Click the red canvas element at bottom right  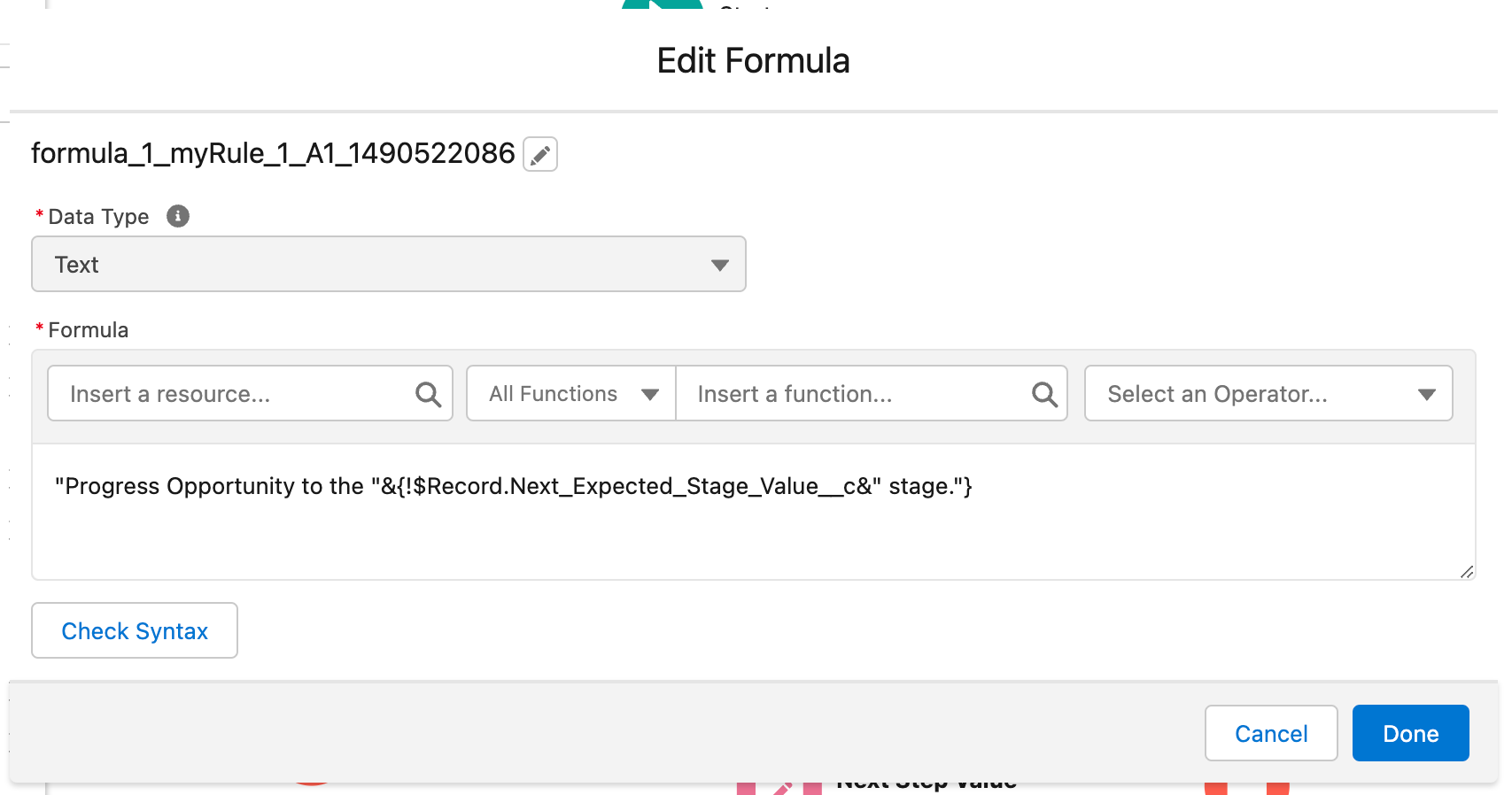1246,788
